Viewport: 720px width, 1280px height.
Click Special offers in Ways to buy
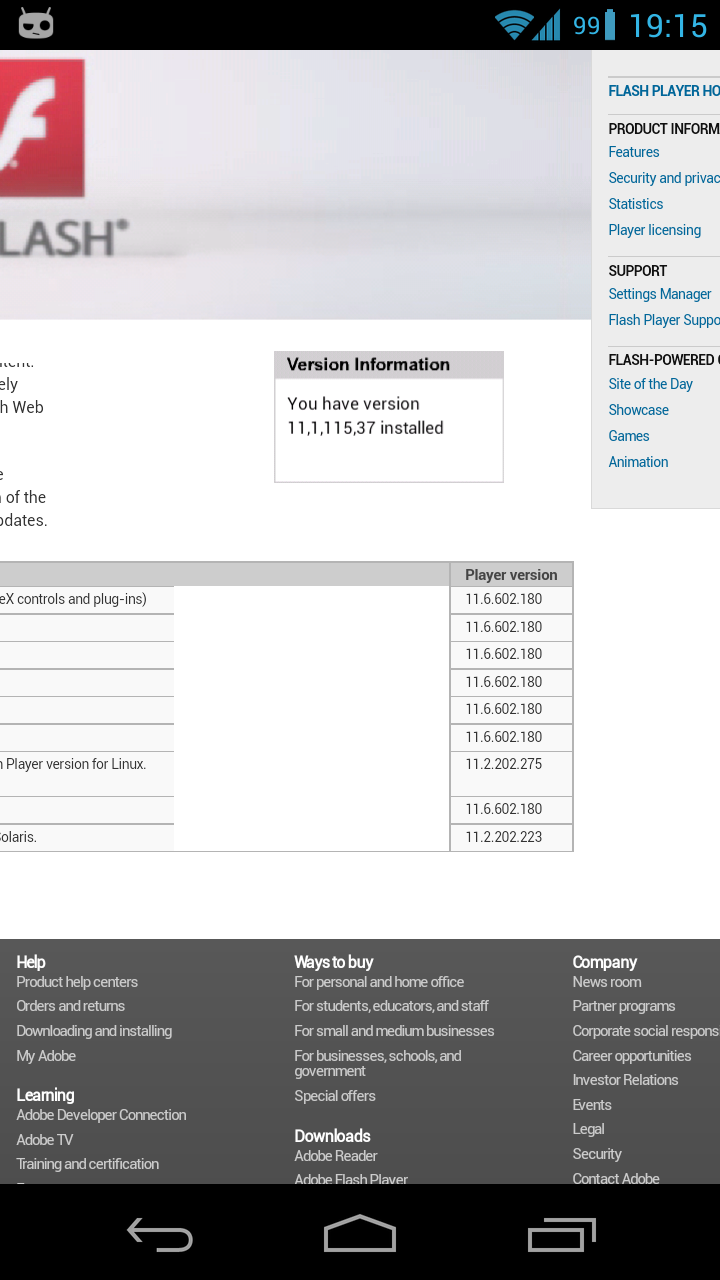335,1096
